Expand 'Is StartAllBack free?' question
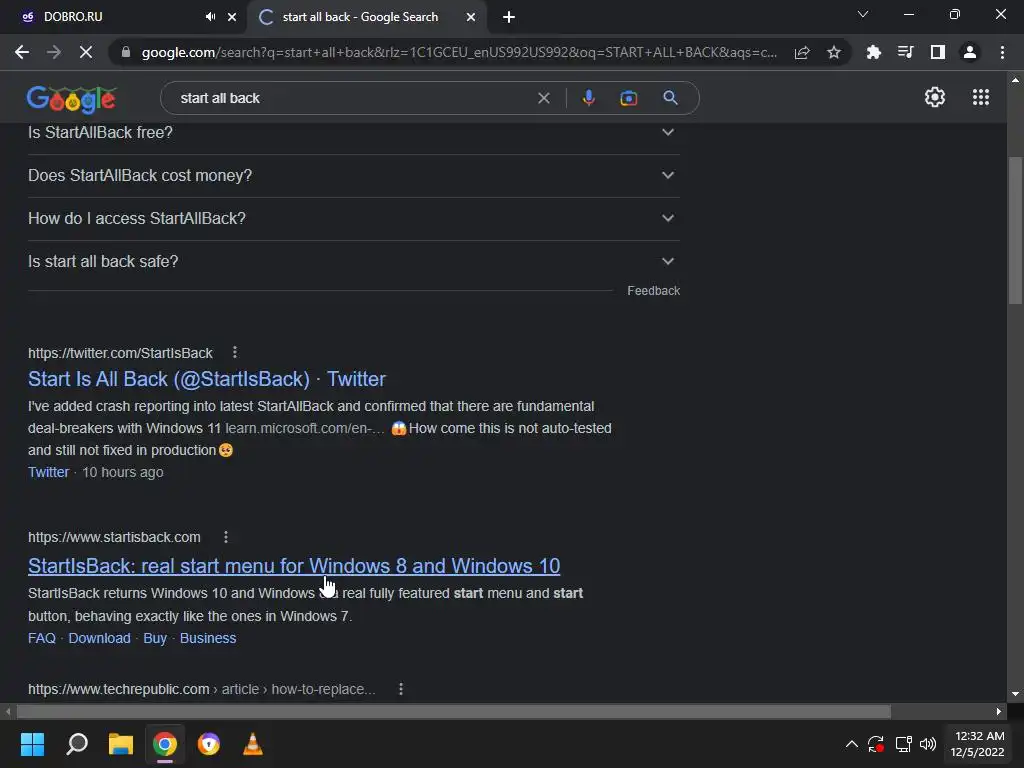 [354, 133]
